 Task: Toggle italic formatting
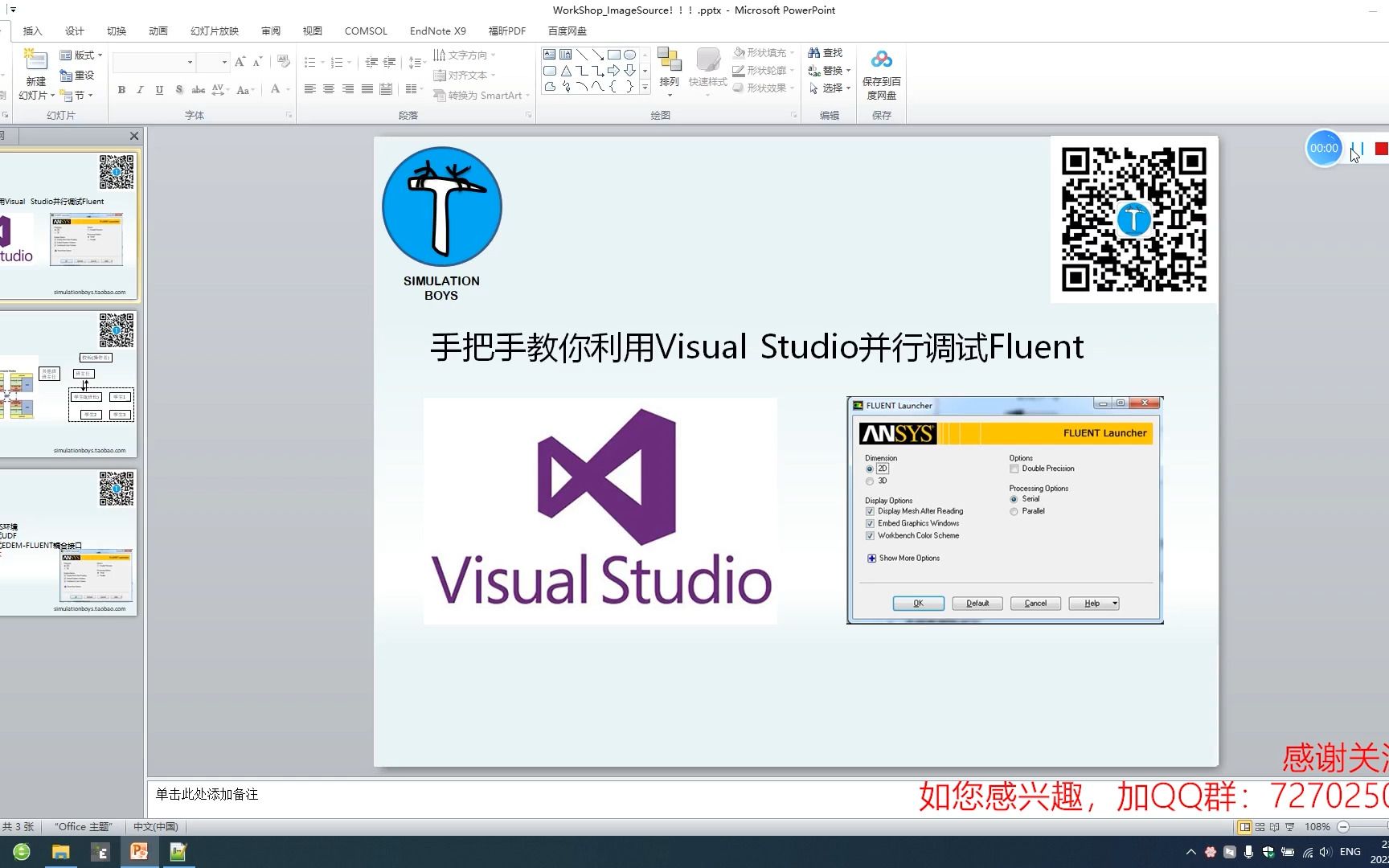140,90
